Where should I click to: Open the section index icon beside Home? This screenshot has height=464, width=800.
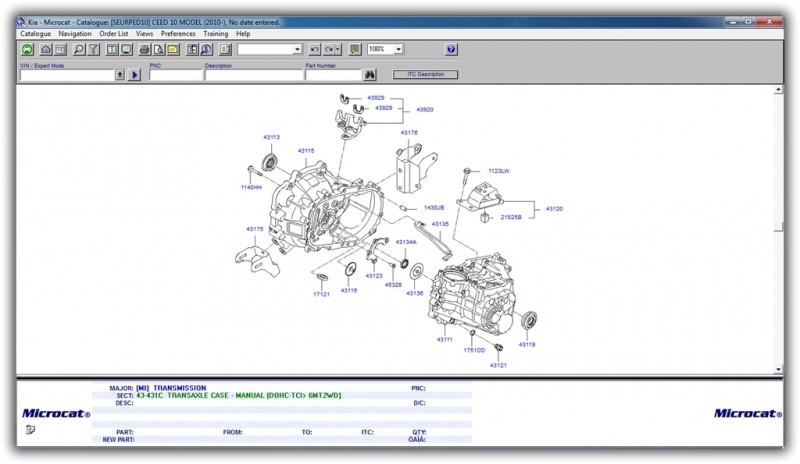pyautogui.click(x=61, y=50)
